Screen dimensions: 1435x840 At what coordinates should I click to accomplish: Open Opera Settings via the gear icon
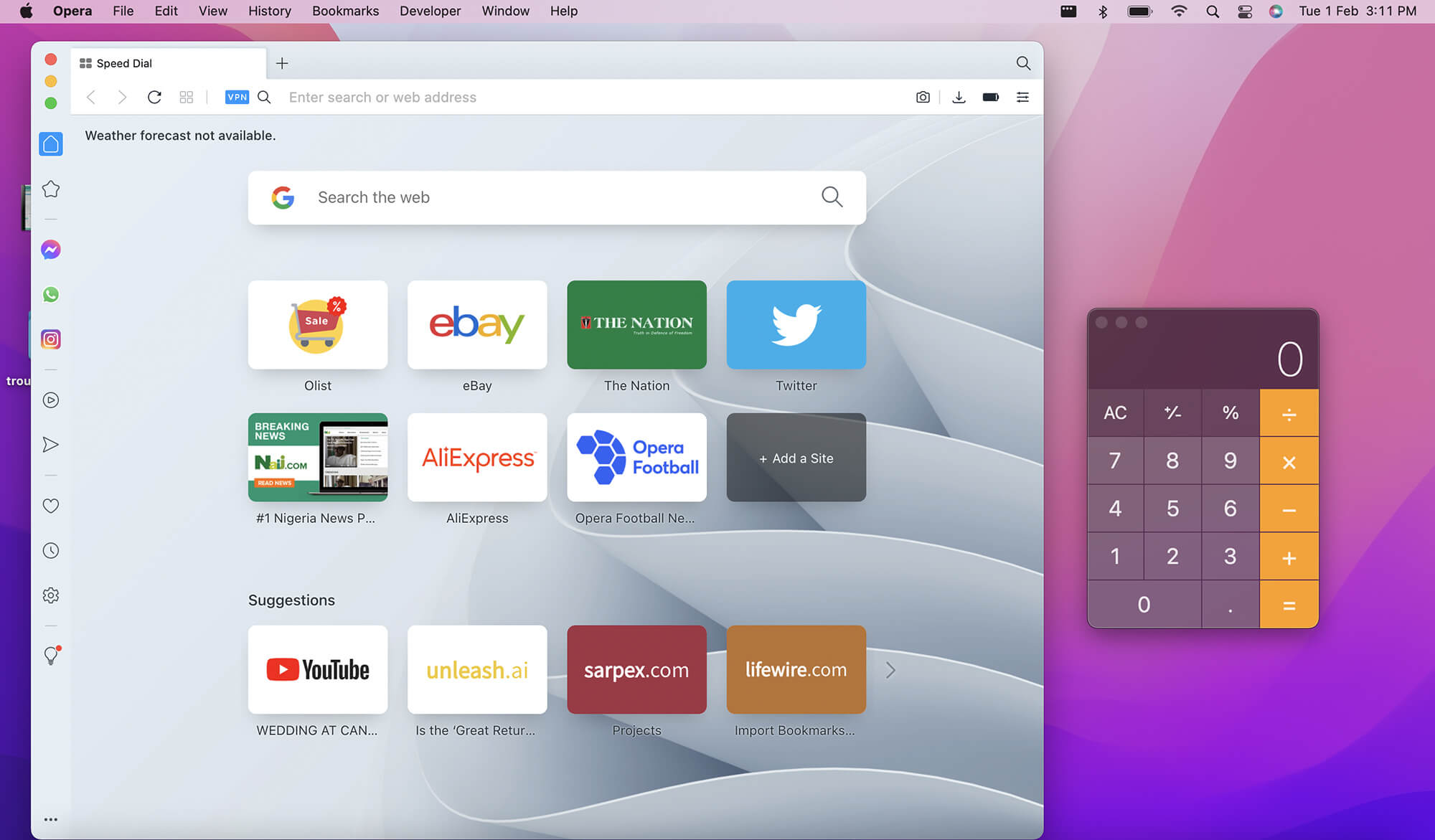50,595
